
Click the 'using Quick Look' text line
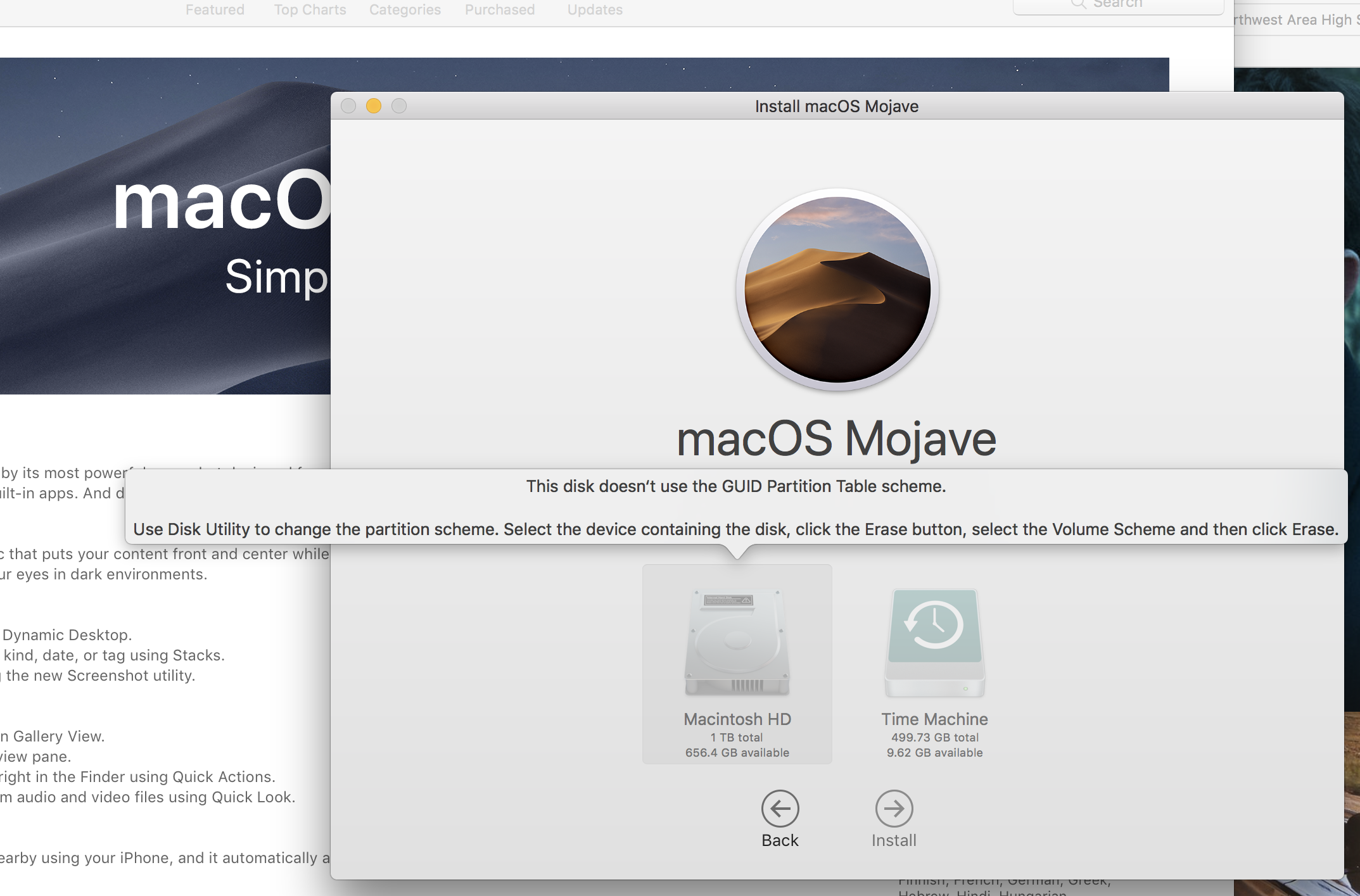pyautogui.click(x=148, y=797)
